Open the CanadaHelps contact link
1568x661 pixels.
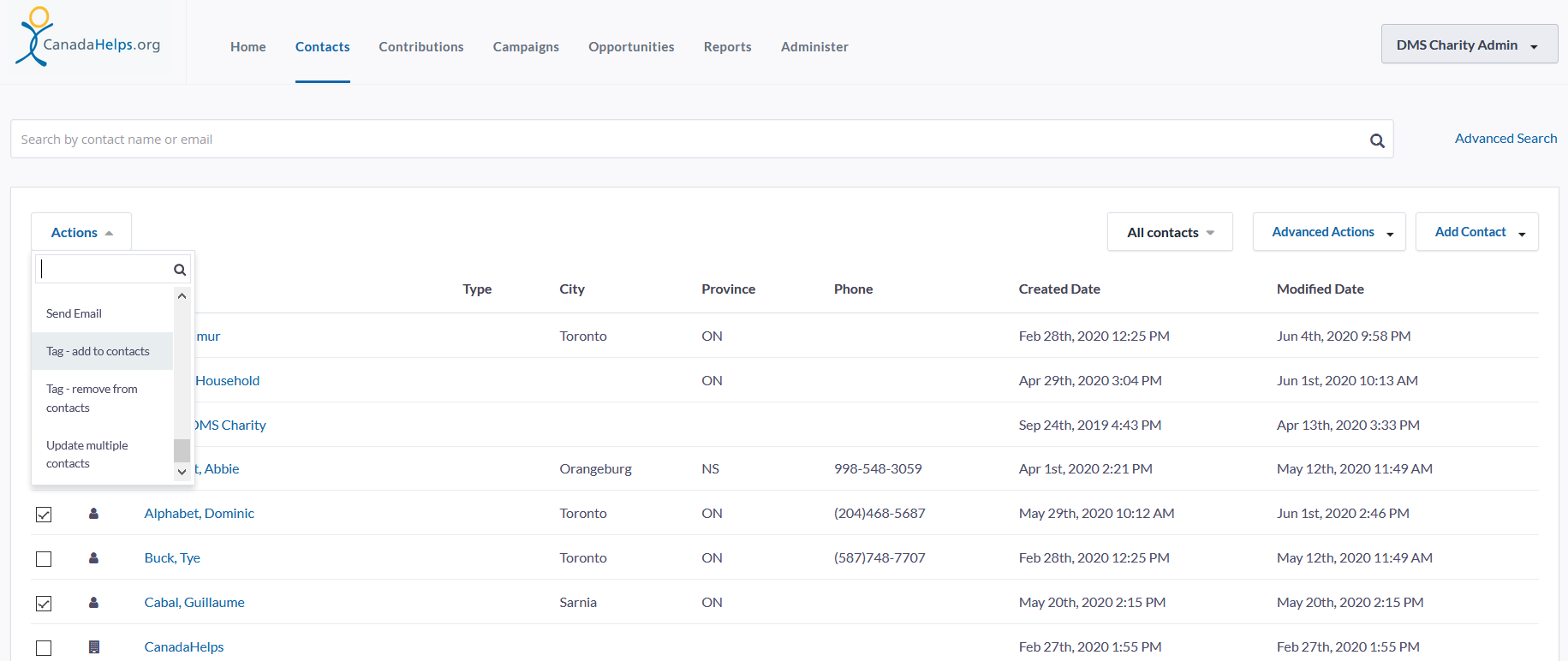[184, 647]
